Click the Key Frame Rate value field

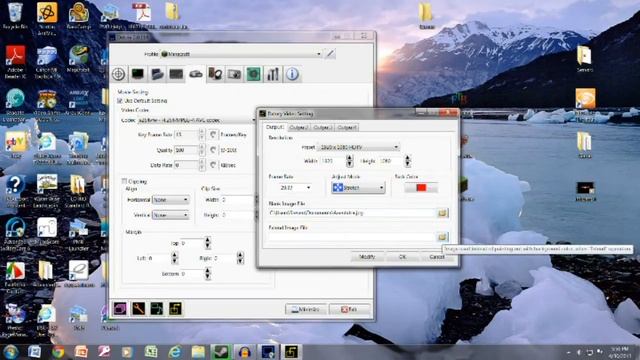(x=187, y=135)
